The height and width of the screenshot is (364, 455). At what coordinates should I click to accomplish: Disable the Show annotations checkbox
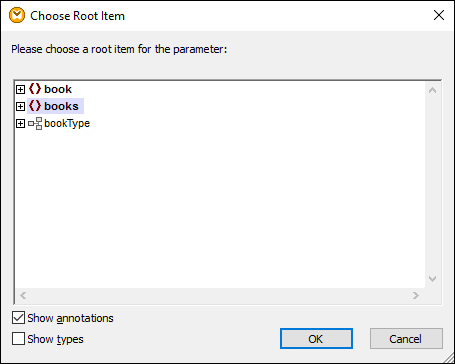tap(18, 318)
